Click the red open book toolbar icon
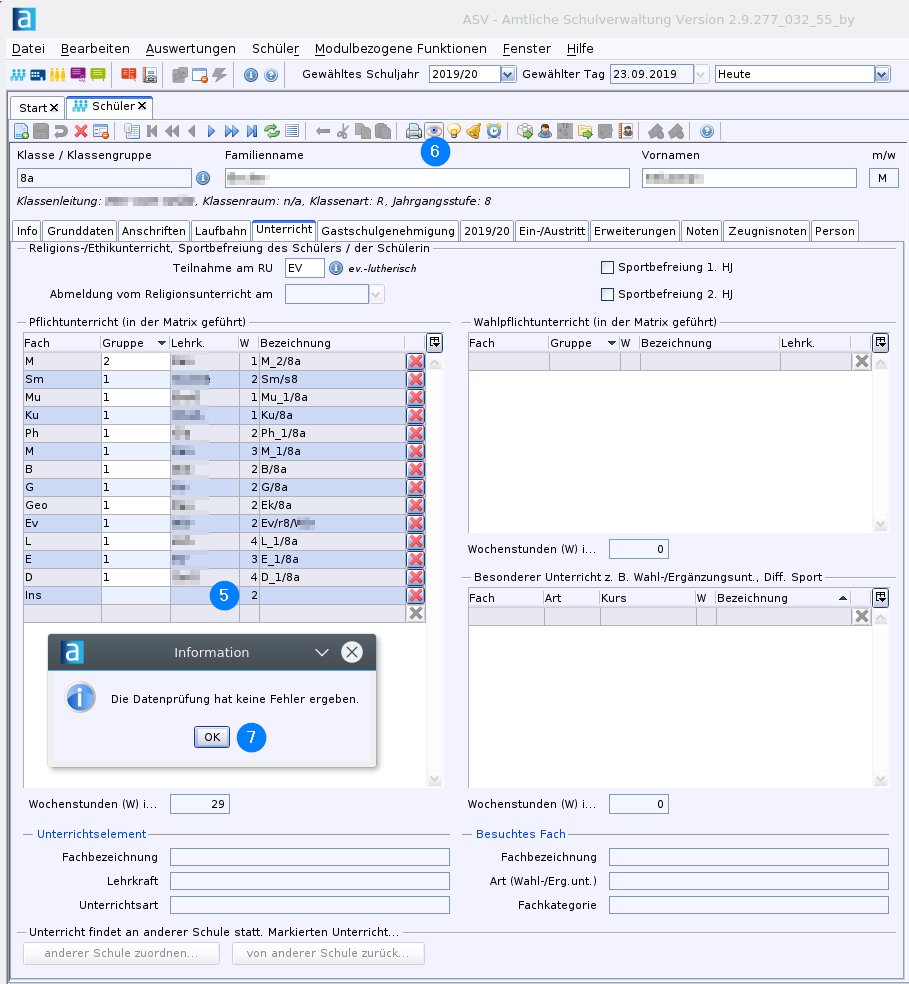909x984 pixels. 129,75
